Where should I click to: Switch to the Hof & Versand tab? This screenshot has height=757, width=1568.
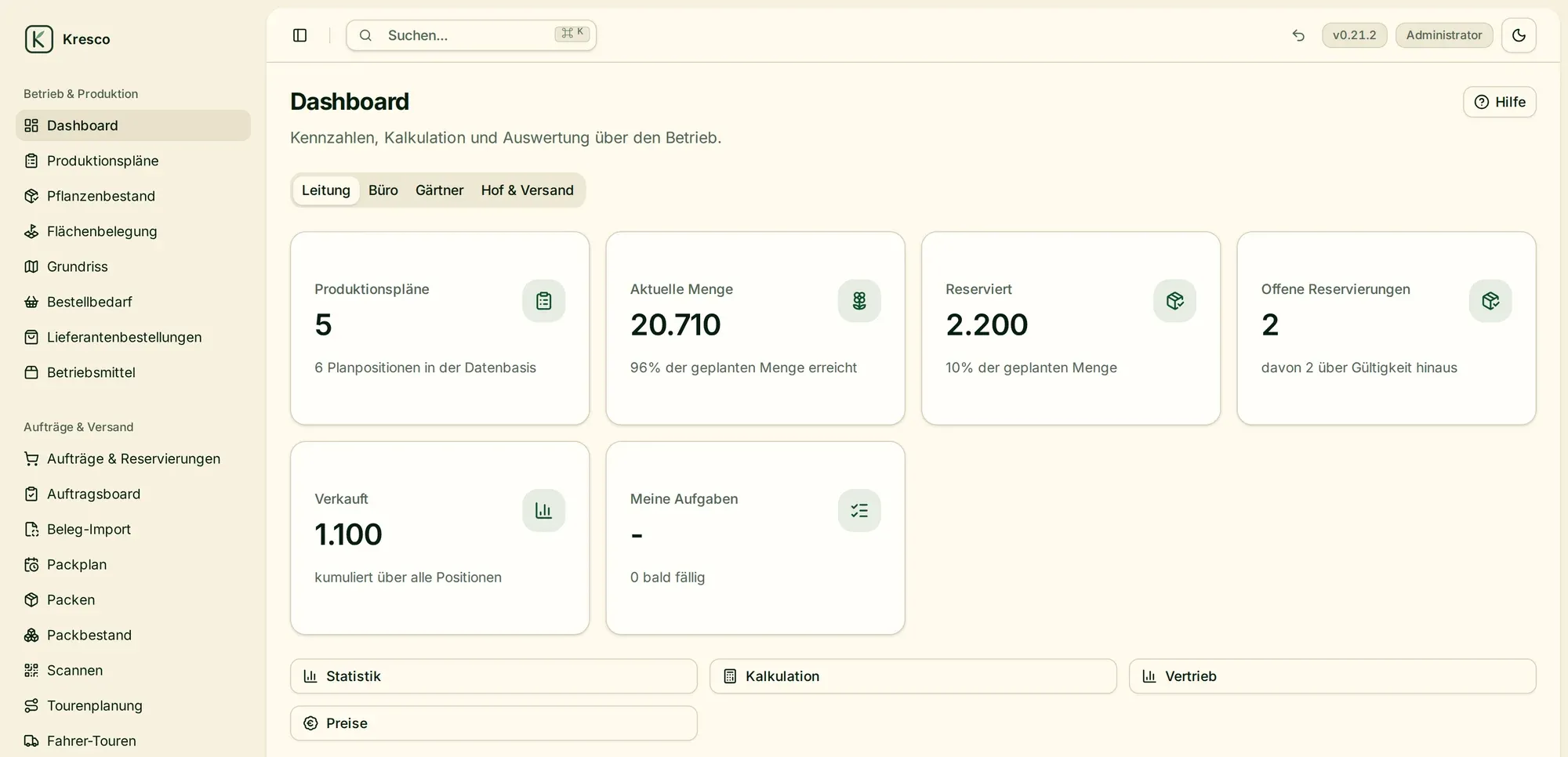(528, 190)
